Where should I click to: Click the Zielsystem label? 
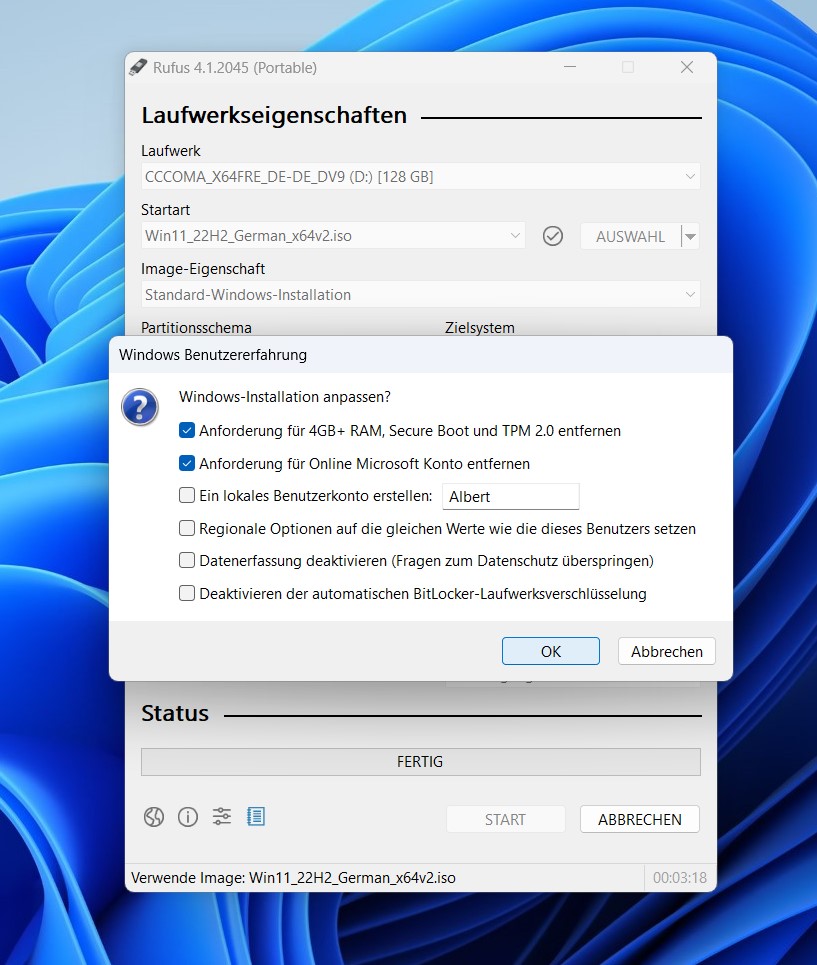click(480, 328)
